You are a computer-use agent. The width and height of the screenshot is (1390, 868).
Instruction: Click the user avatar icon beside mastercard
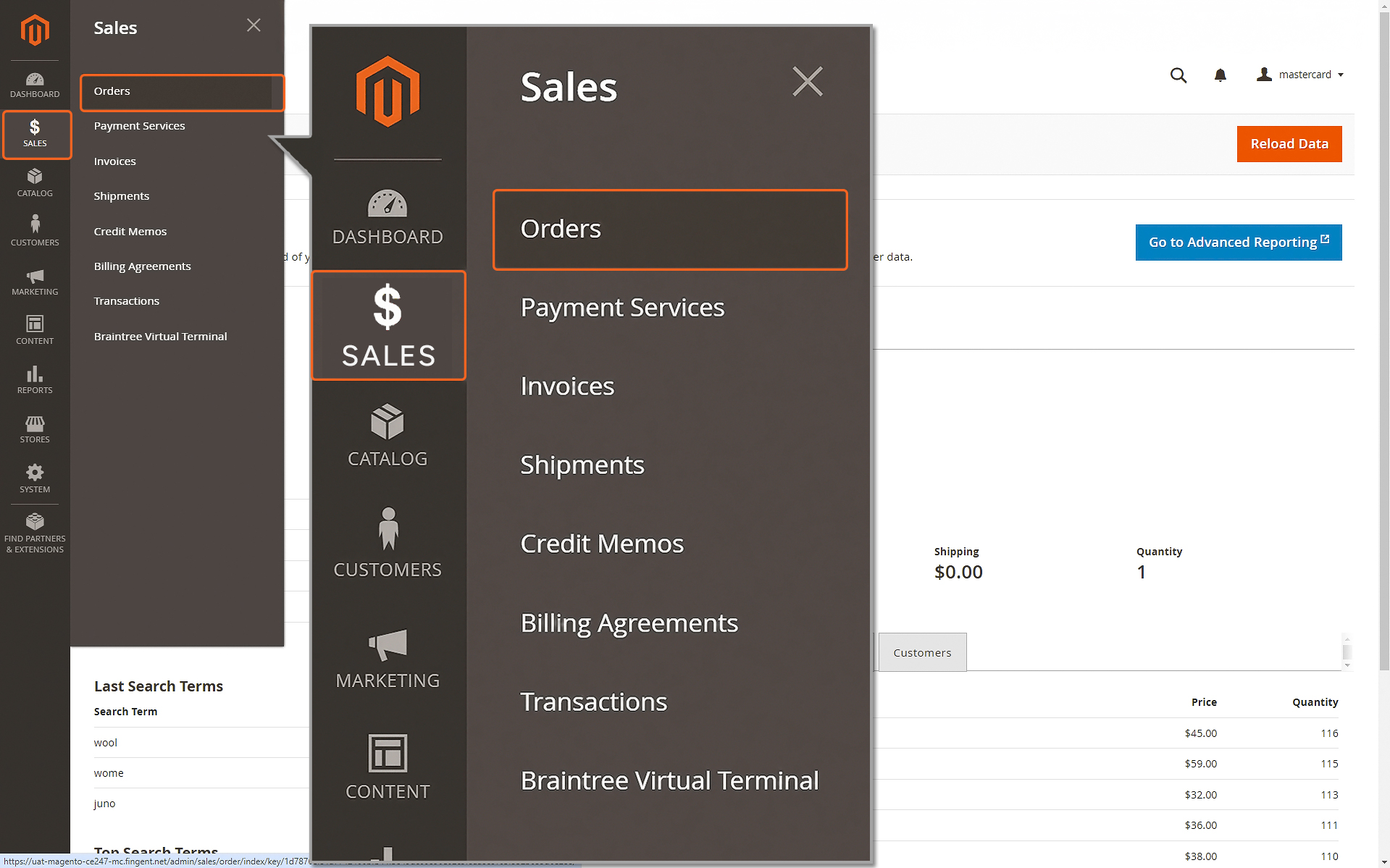1264,74
